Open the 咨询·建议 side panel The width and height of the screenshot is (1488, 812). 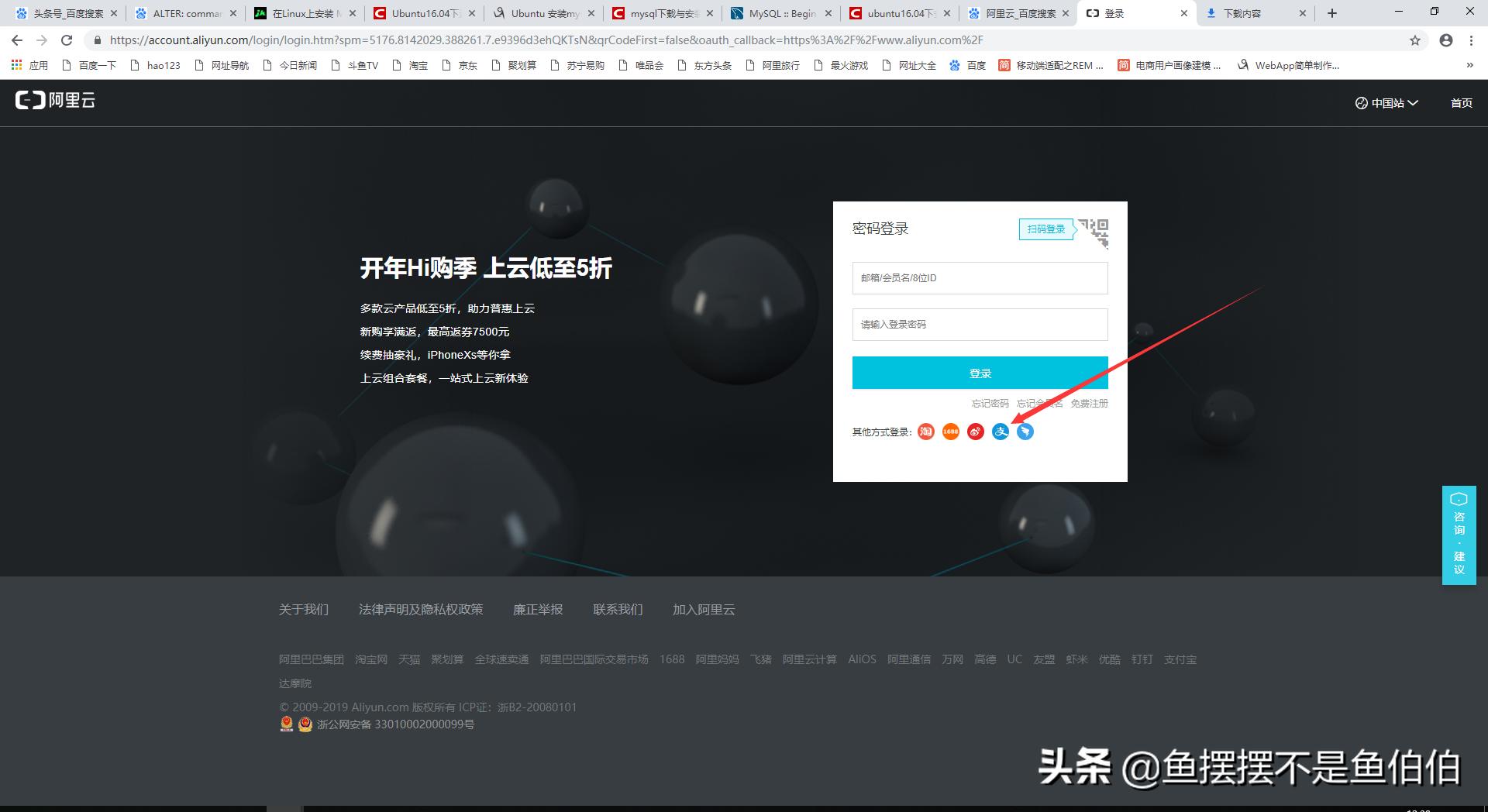click(x=1459, y=535)
